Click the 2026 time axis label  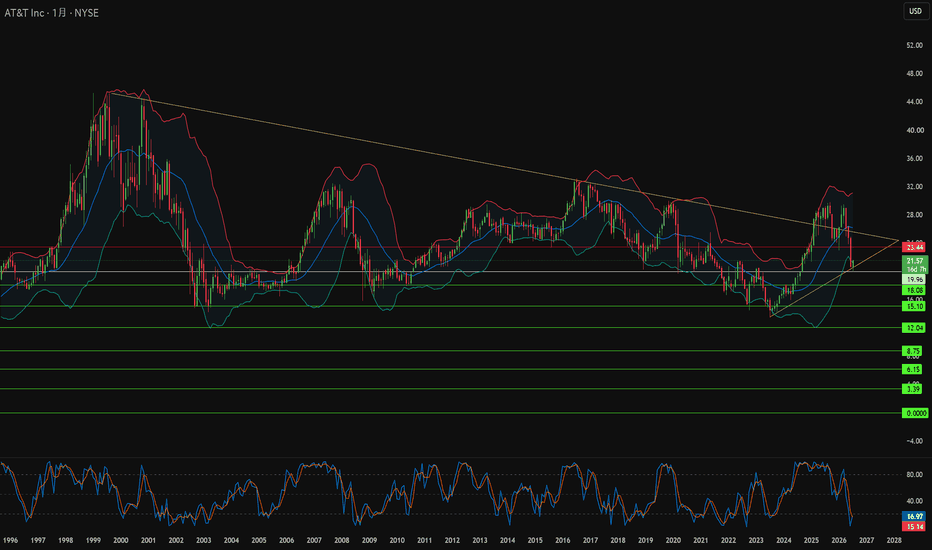839,540
